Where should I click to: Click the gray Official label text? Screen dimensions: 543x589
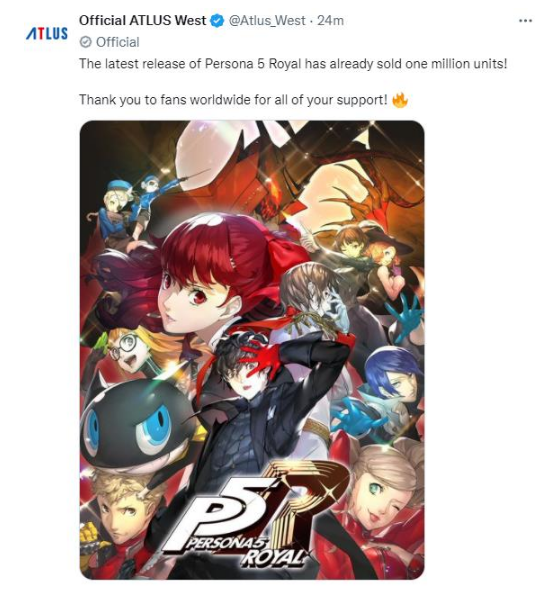coord(118,42)
